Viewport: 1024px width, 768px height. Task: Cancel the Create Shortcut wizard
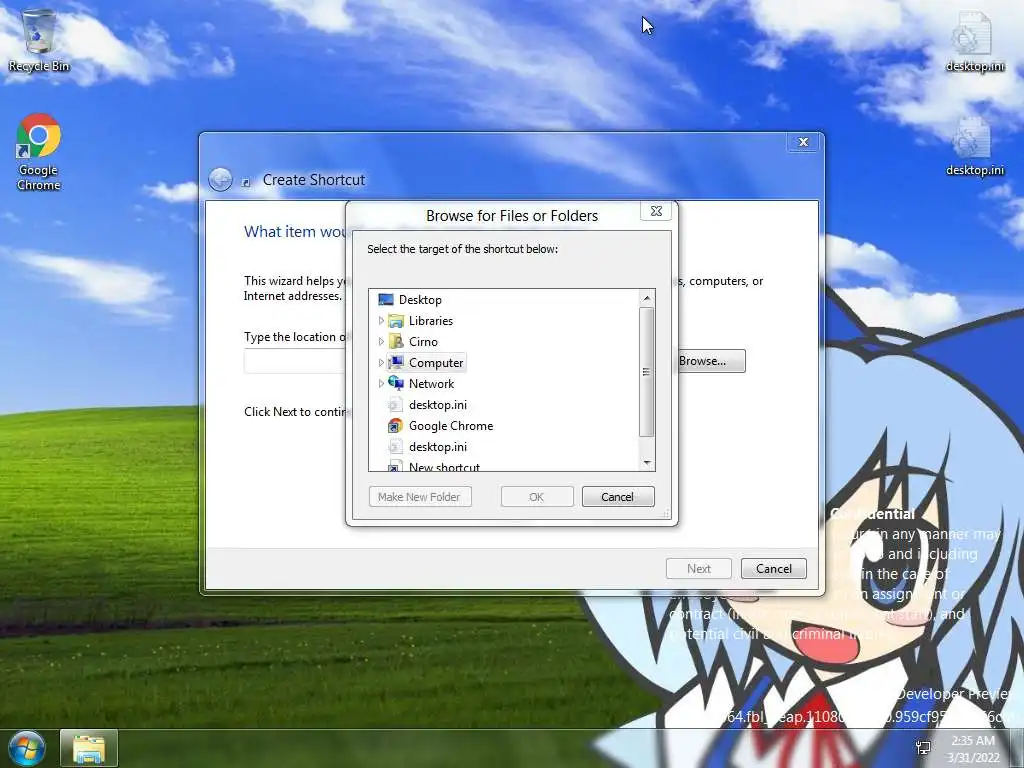point(774,569)
